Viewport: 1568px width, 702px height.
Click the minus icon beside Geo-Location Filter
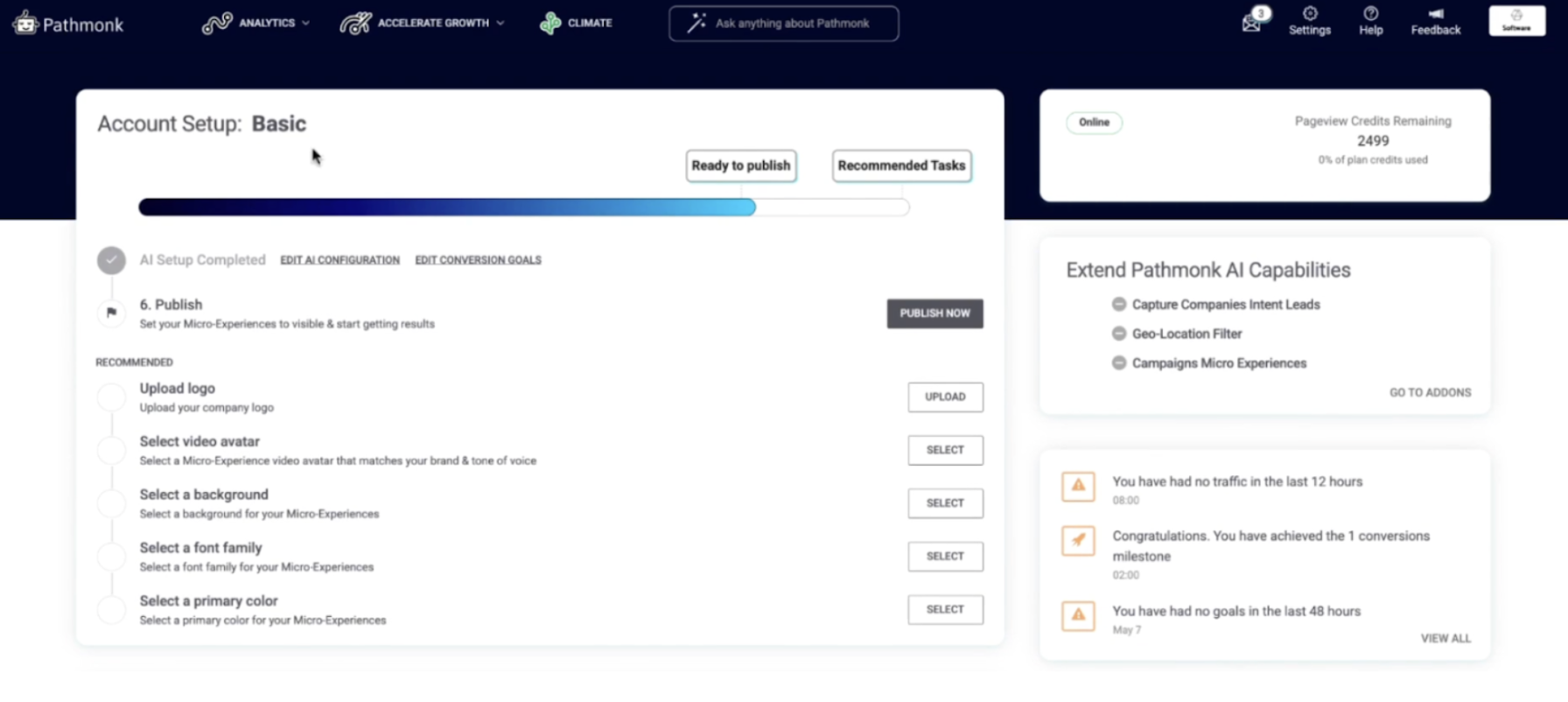1119,333
